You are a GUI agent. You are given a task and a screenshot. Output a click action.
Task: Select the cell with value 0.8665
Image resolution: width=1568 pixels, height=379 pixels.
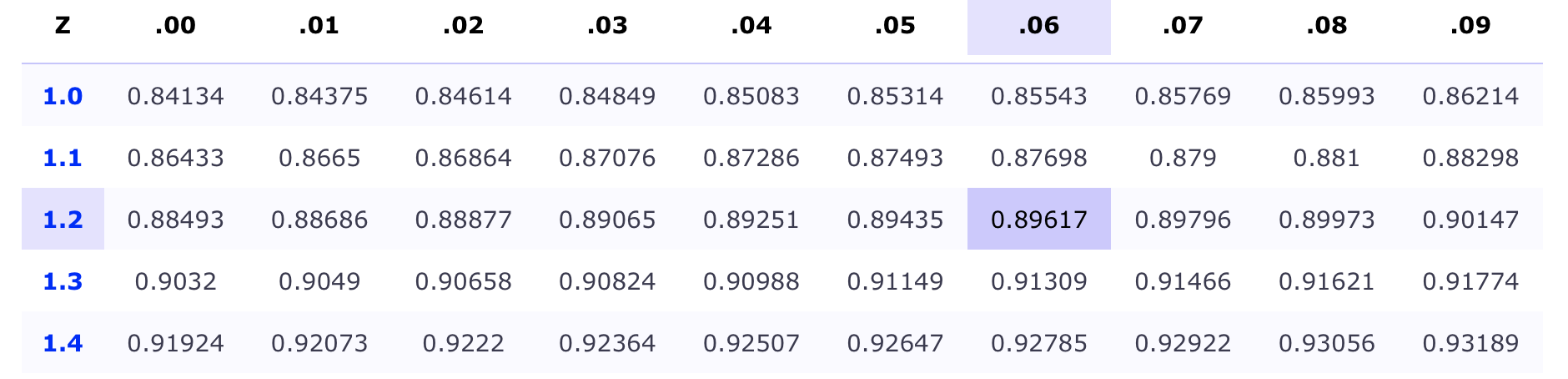(x=319, y=158)
